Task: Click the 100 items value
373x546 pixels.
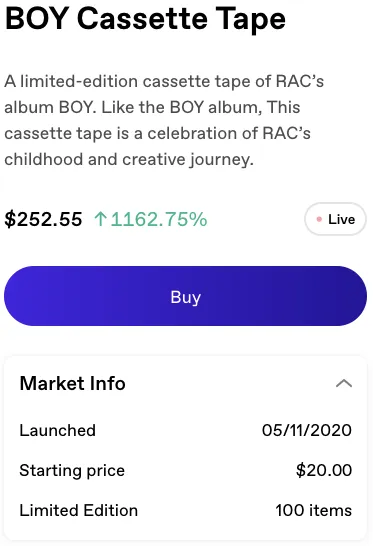Action: coord(313,510)
